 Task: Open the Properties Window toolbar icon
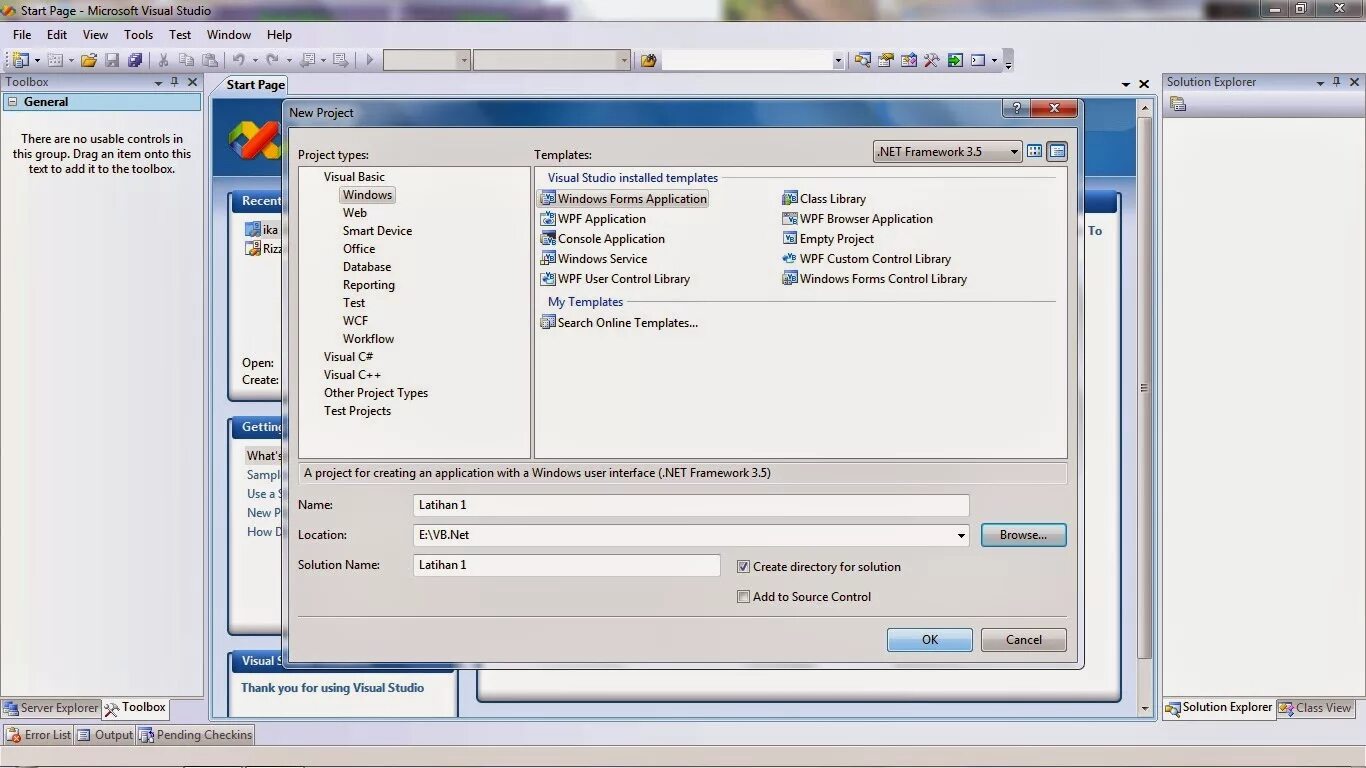coord(885,60)
